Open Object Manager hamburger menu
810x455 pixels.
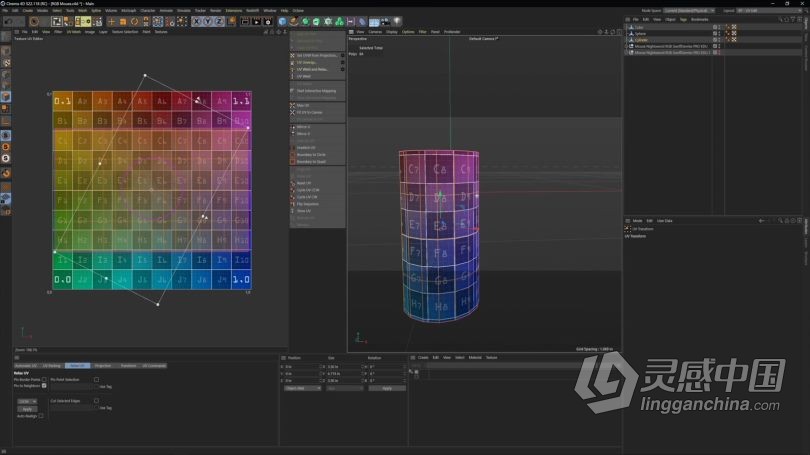click(628, 20)
